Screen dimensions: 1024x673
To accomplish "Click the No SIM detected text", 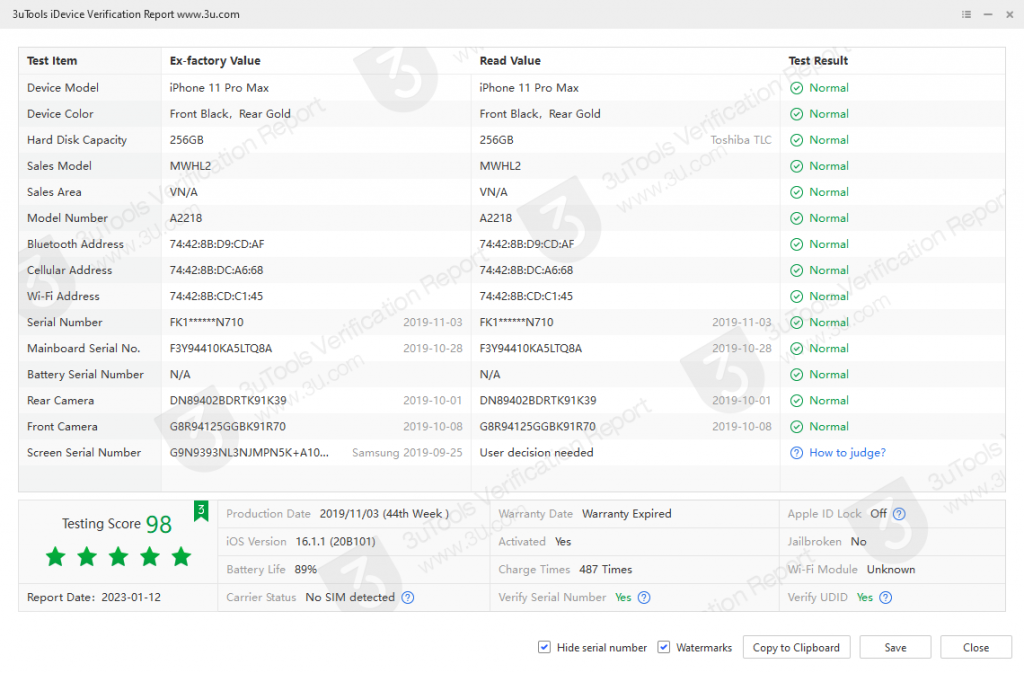I will pos(350,597).
